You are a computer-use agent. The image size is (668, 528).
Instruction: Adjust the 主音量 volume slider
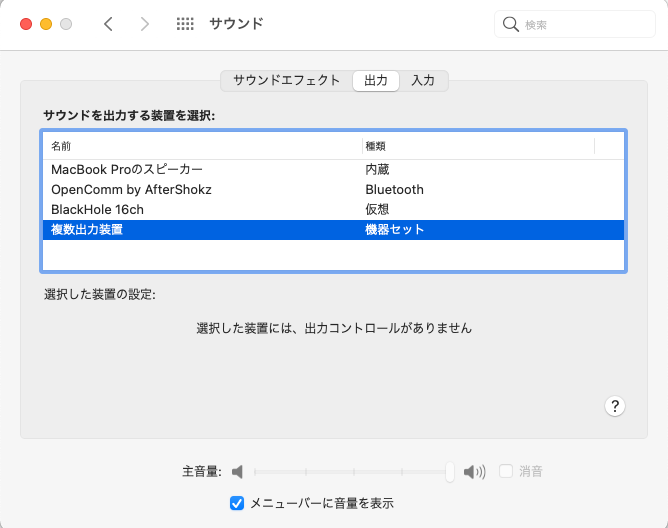[352, 472]
